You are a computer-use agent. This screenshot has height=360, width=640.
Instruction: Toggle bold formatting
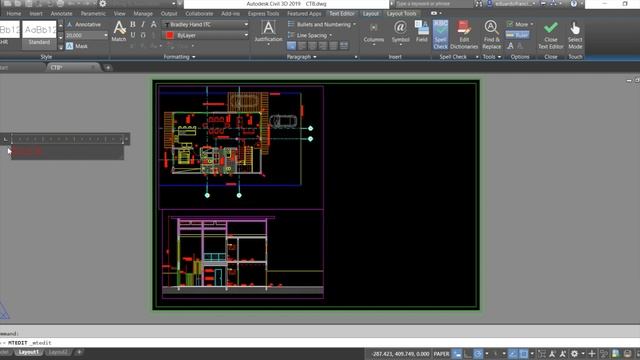[133, 24]
